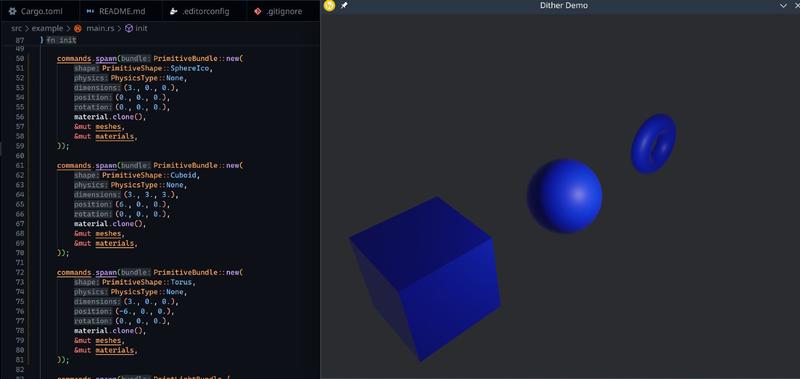
Task: Click the pin icon in Dither Demo titlebar
Action: point(344,6)
